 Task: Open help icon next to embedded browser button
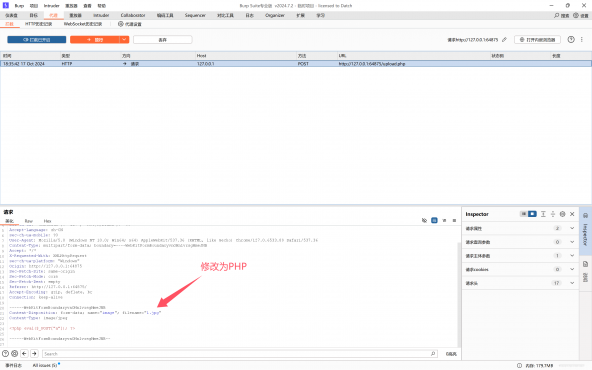[x=571, y=40]
